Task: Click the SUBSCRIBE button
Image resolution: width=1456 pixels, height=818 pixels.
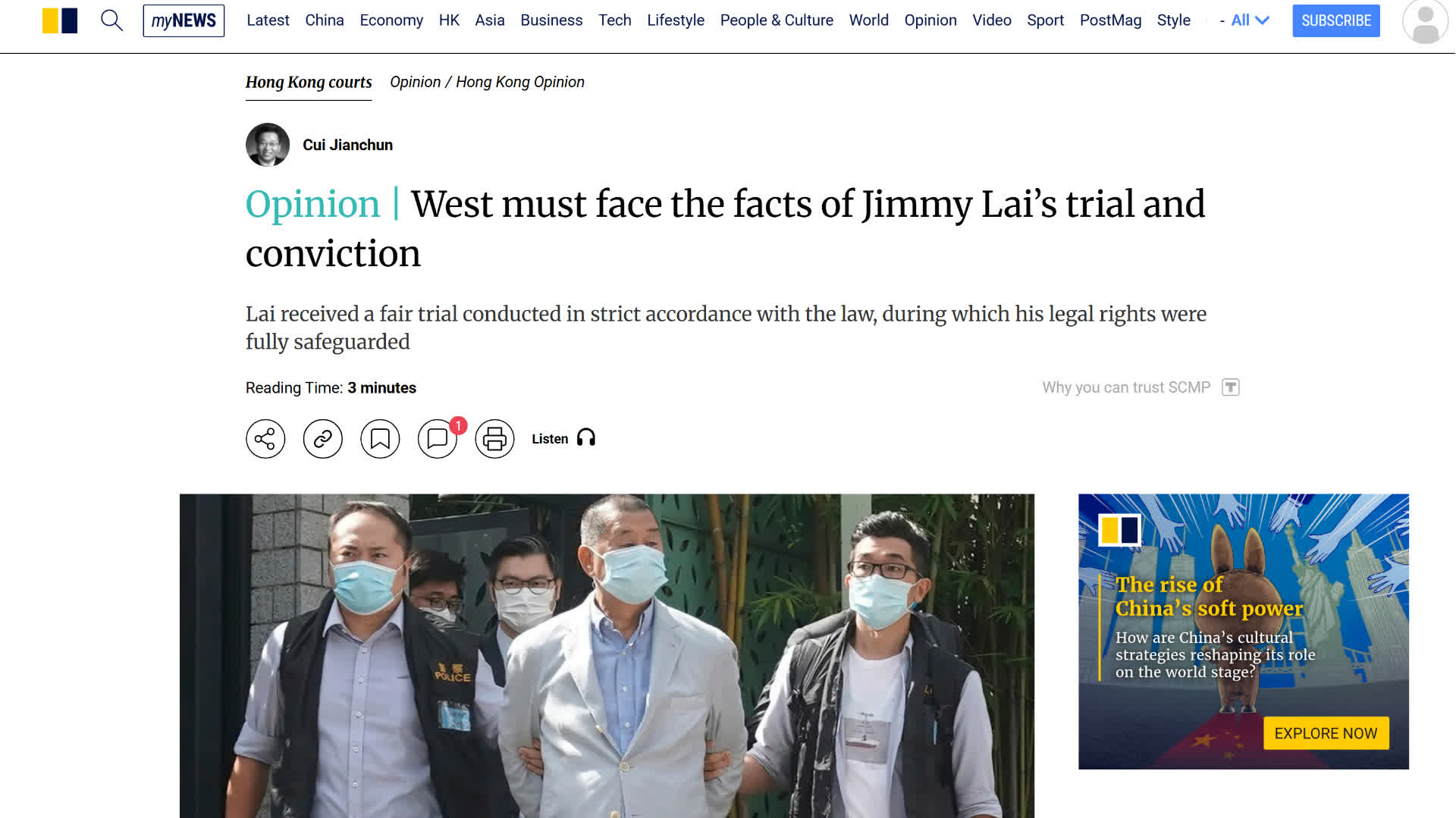Action: 1336,20
